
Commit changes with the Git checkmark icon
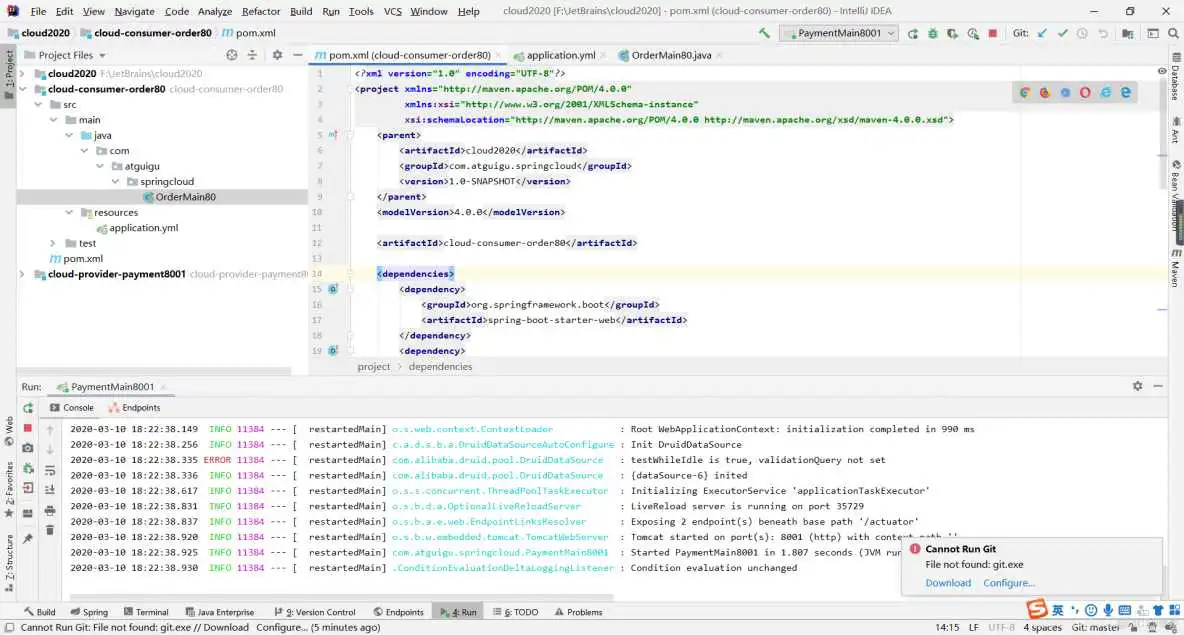[x=1062, y=33]
